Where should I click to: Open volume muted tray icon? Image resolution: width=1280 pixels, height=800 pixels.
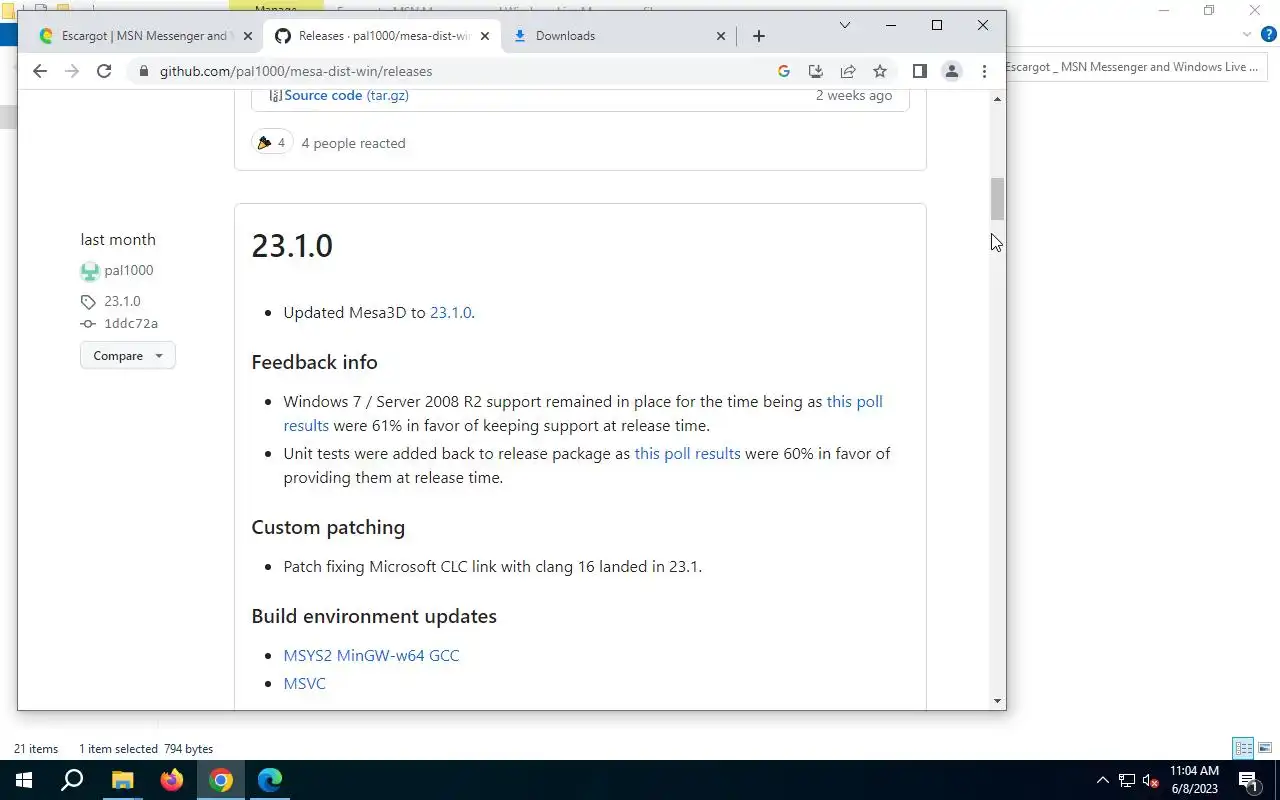point(1150,780)
